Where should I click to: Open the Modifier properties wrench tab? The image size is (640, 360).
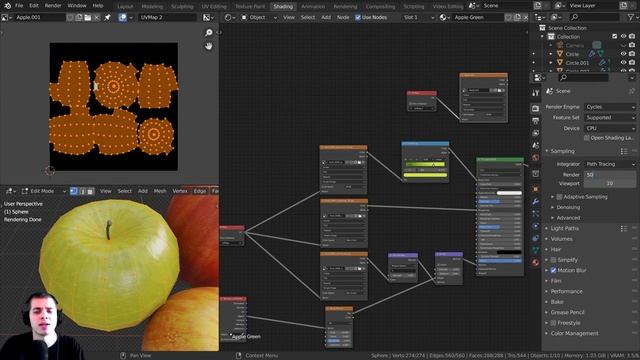pos(536,201)
